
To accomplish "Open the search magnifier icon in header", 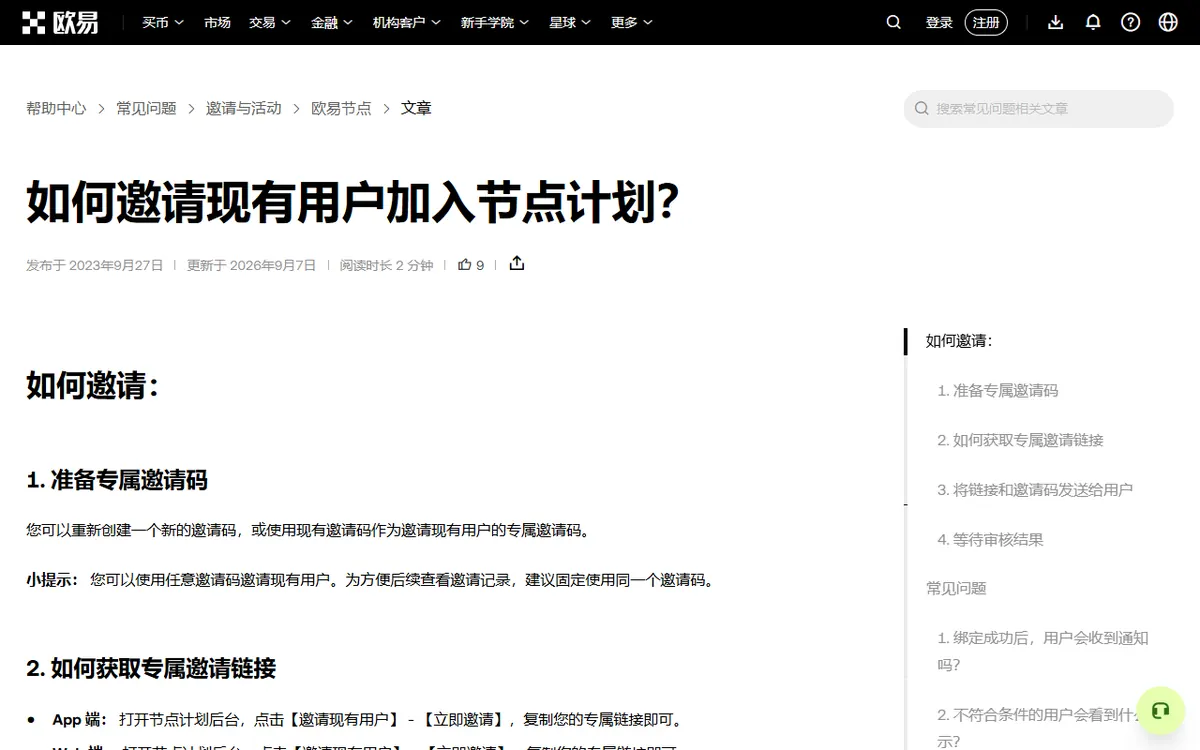I will (x=894, y=22).
